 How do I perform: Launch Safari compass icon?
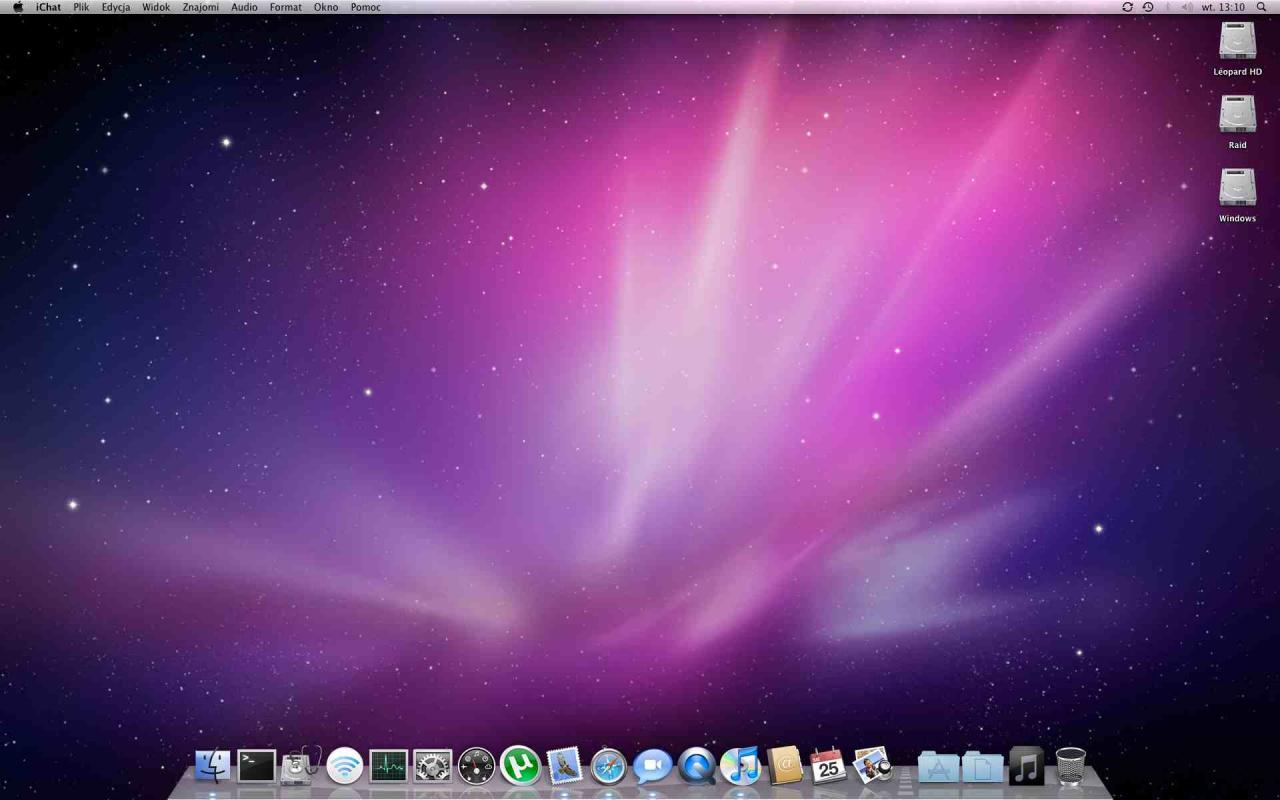tap(608, 766)
